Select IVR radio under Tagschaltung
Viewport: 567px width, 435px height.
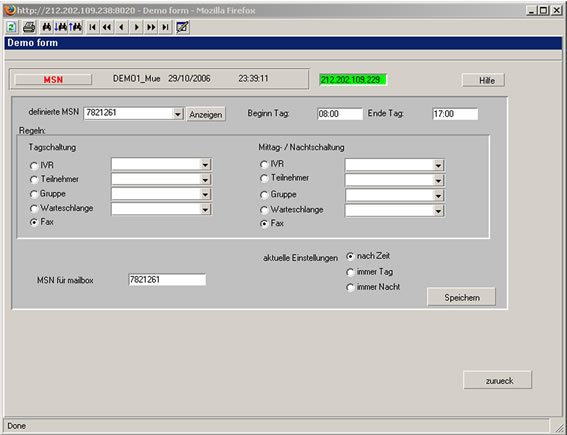(34, 166)
